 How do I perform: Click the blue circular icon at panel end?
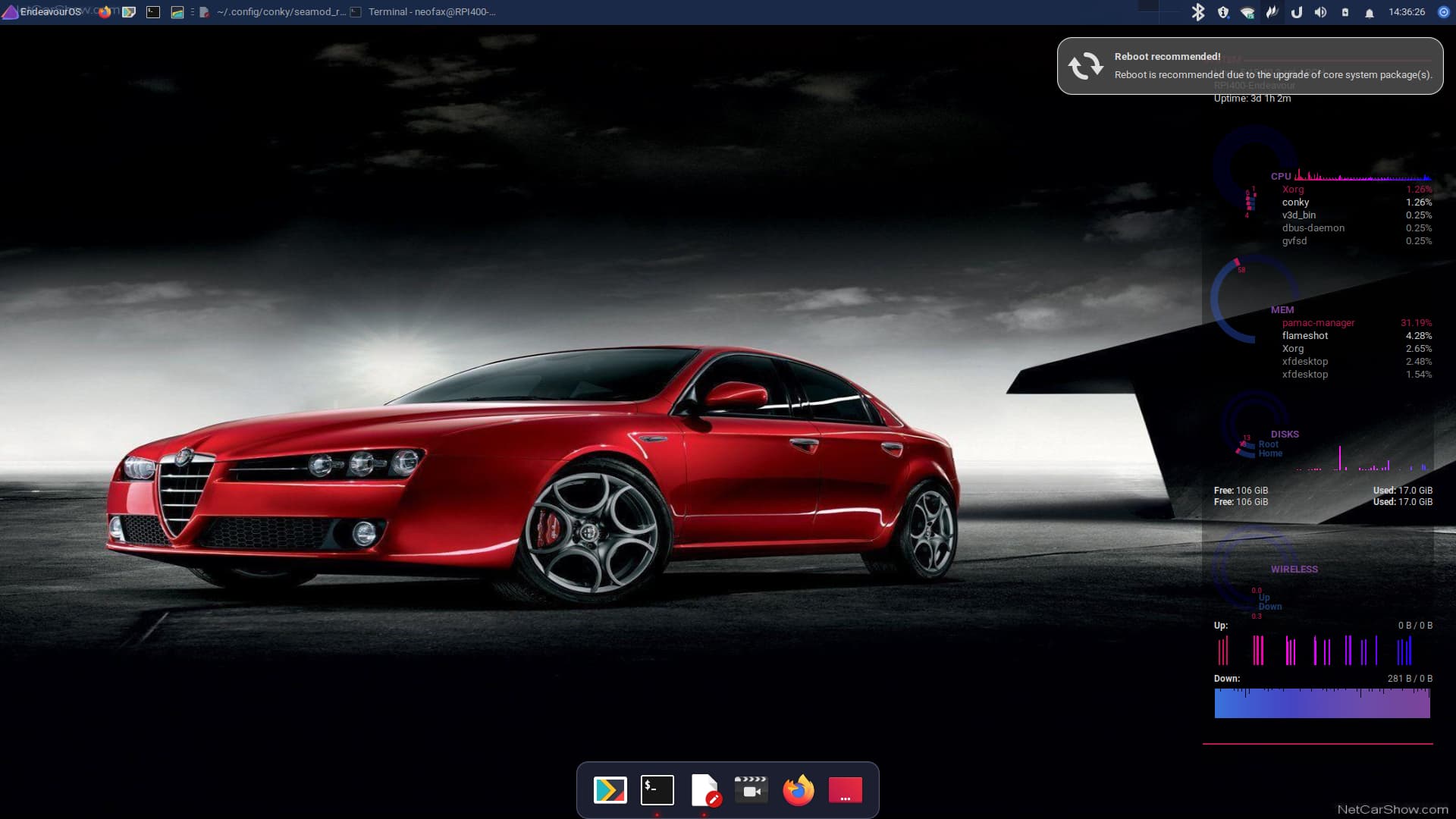coord(1444,12)
